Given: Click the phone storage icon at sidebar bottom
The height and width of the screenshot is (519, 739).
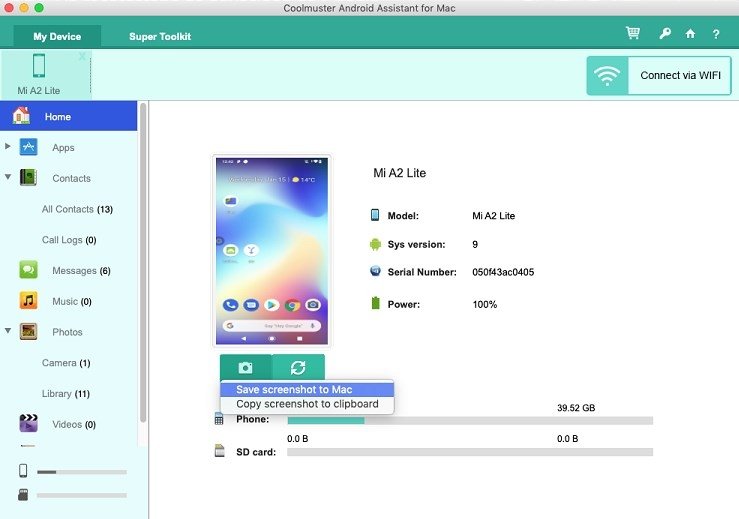Looking at the screenshot, I should pos(23,470).
